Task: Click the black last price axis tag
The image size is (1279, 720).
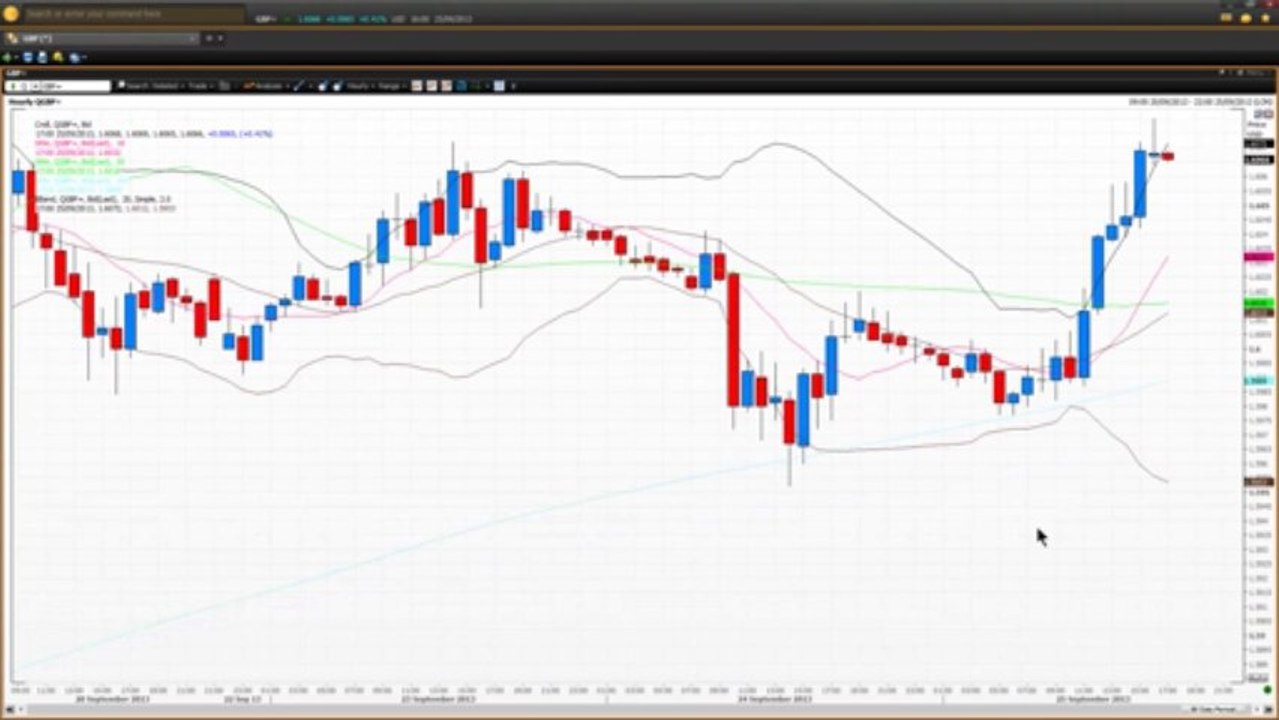Action: coord(1257,159)
